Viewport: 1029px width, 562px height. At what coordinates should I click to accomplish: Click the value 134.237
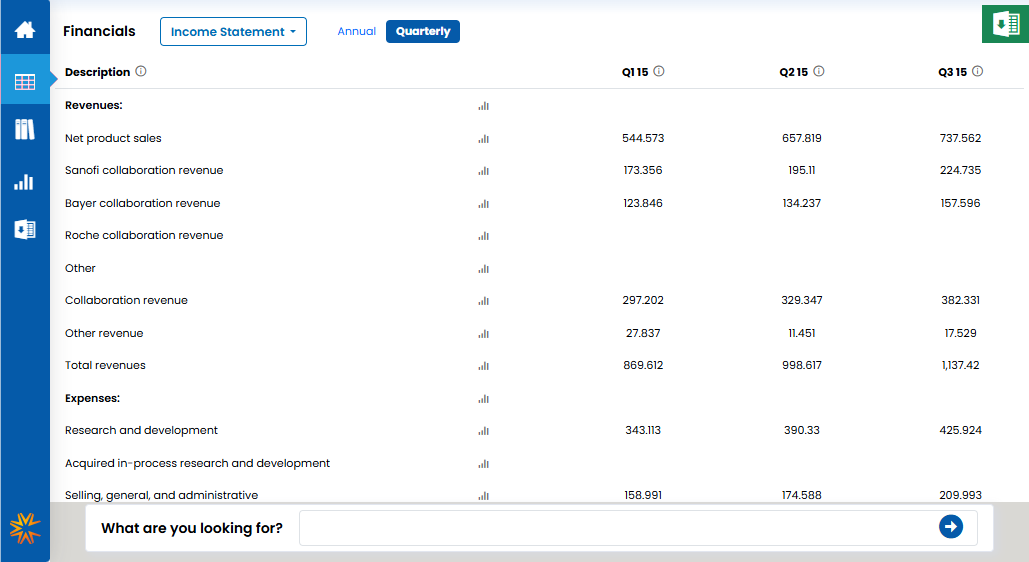click(802, 203)
